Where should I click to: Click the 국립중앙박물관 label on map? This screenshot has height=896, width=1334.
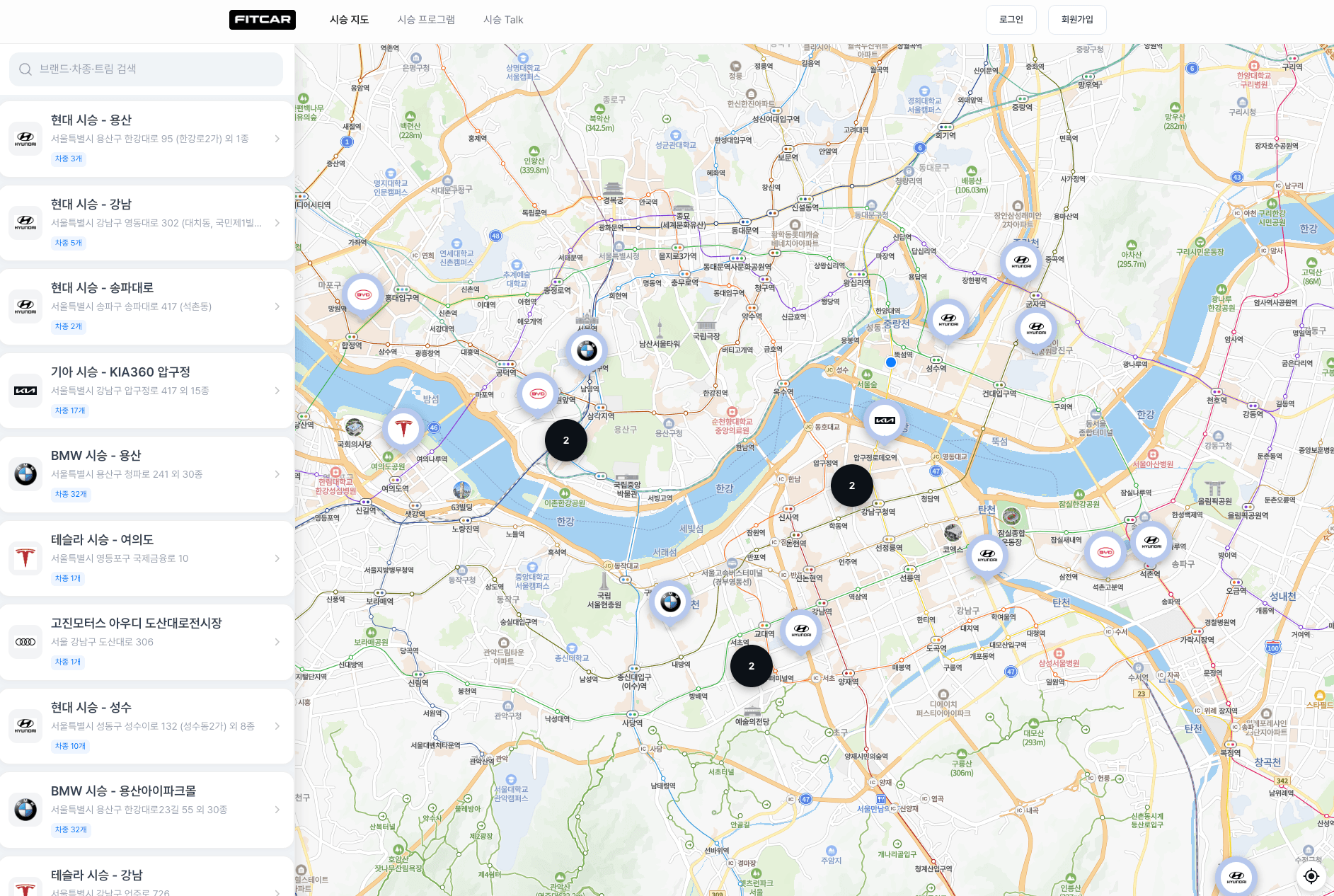click(627, 490)
